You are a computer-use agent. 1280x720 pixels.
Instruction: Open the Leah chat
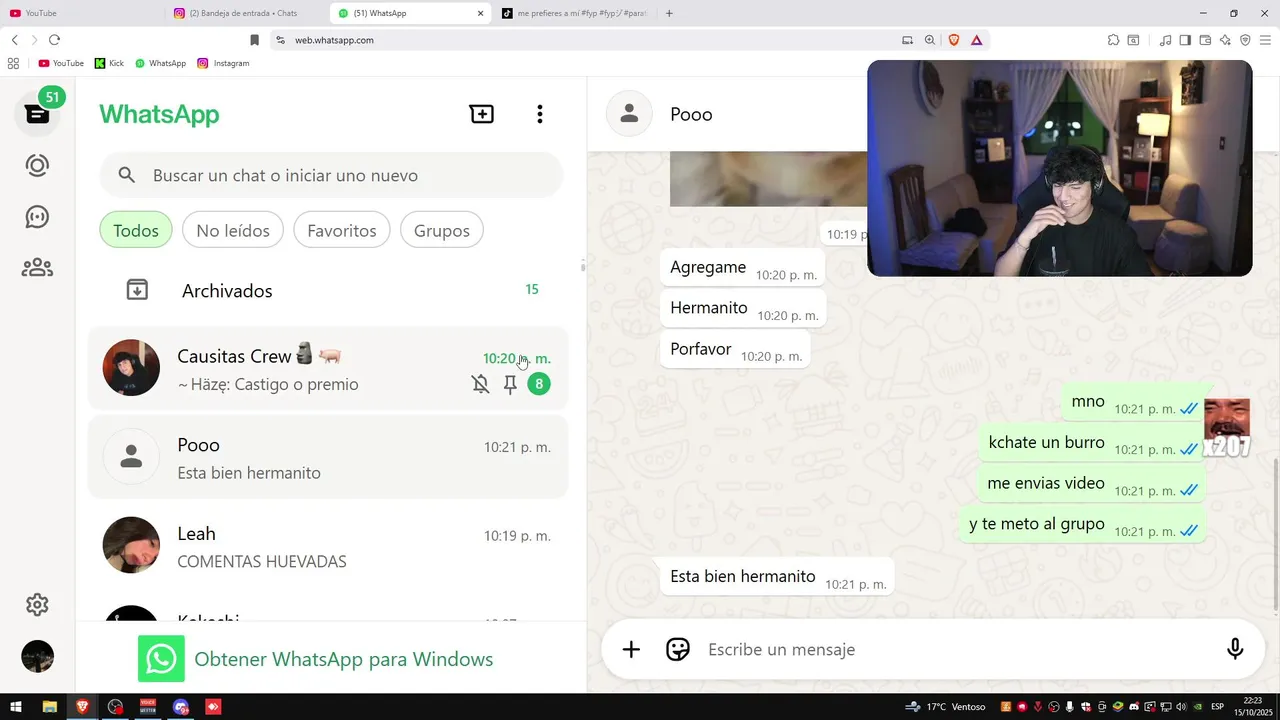(x=328, y=546)
